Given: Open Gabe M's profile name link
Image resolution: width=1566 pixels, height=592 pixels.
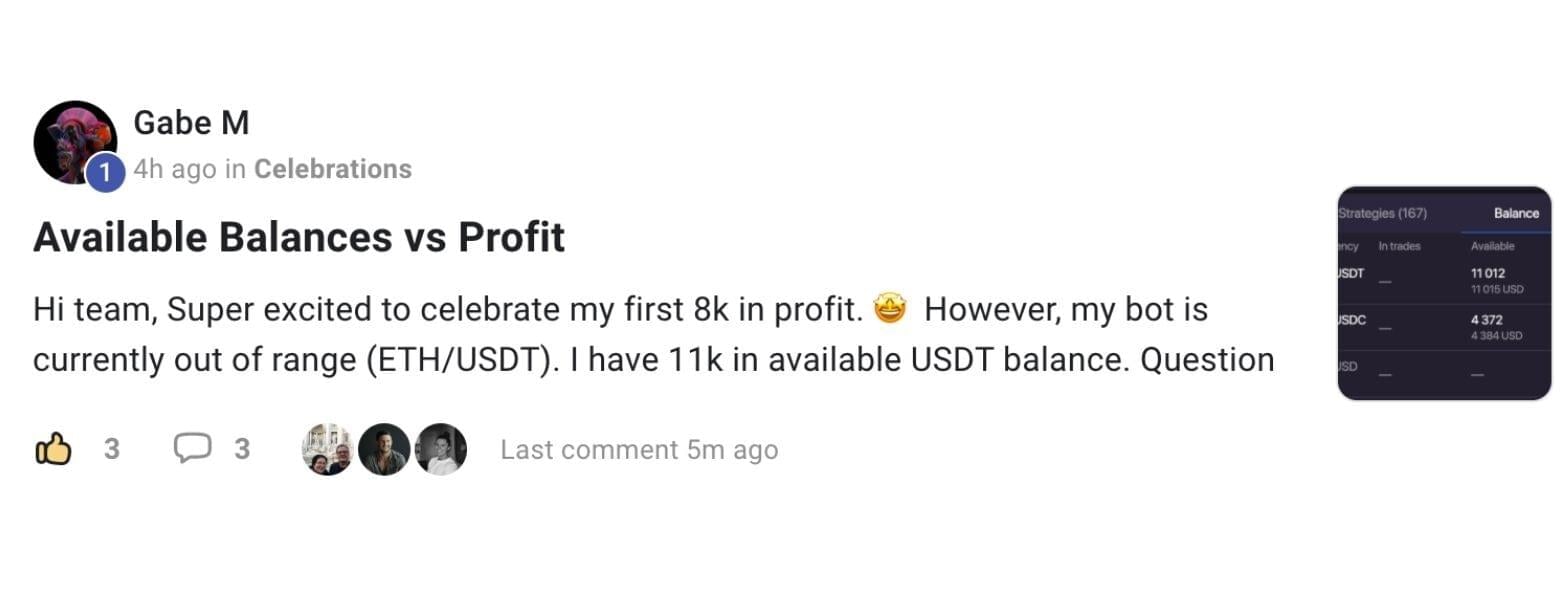Looking at the screenshot, I should pyautogui.click(x=191, y=123).
